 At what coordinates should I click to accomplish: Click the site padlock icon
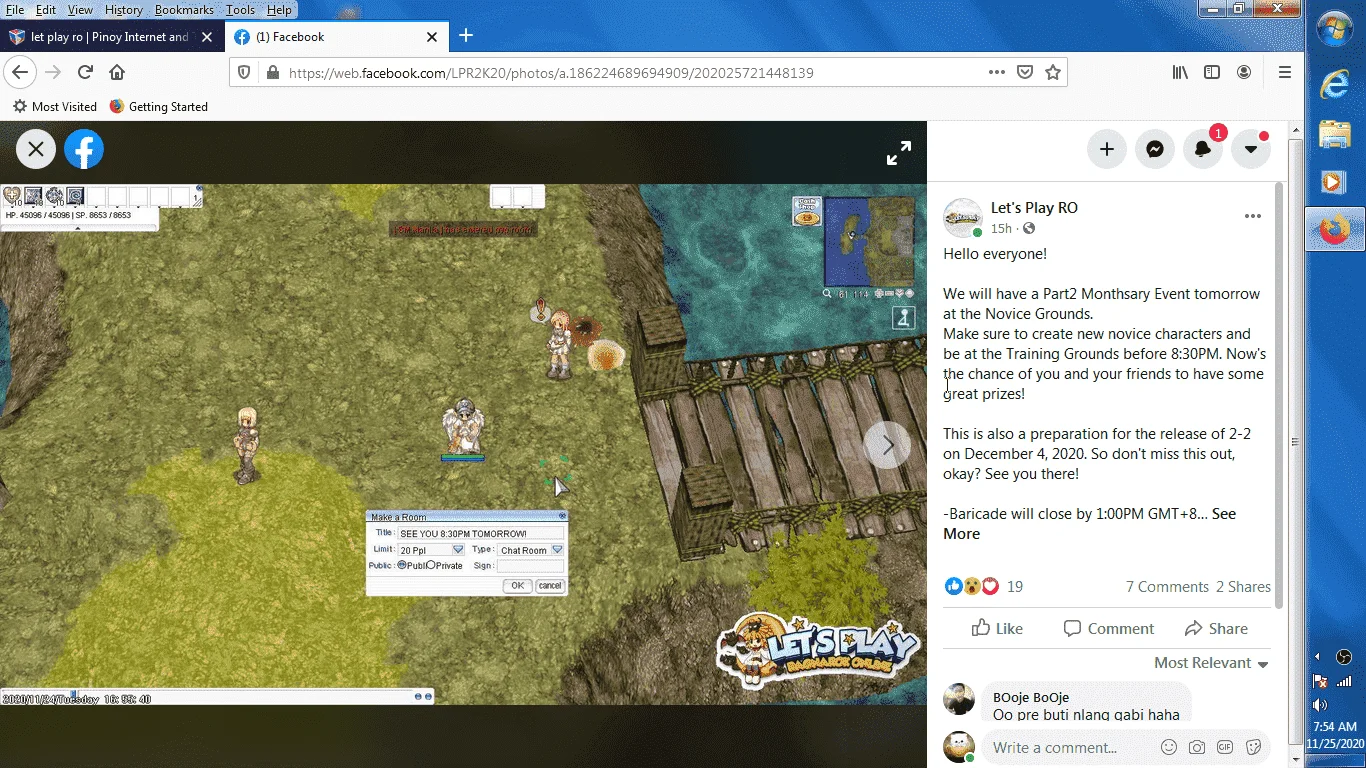(x=271, y=72)
